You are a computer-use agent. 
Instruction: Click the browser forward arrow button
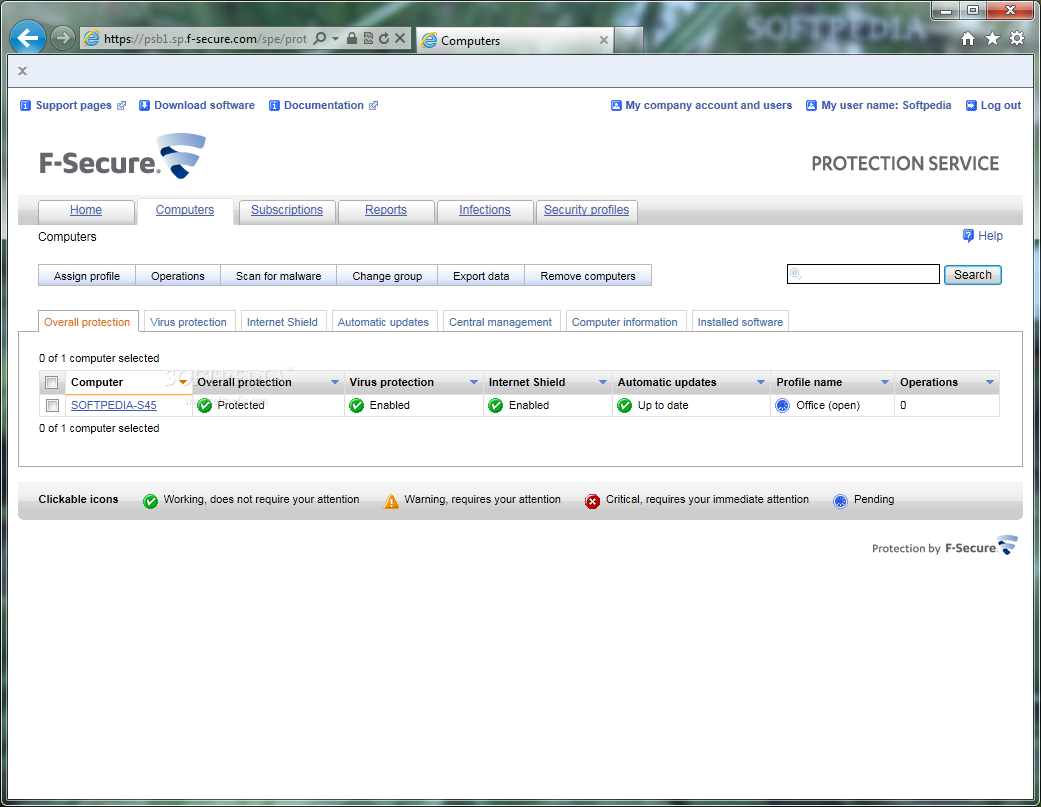coord(62,38)
